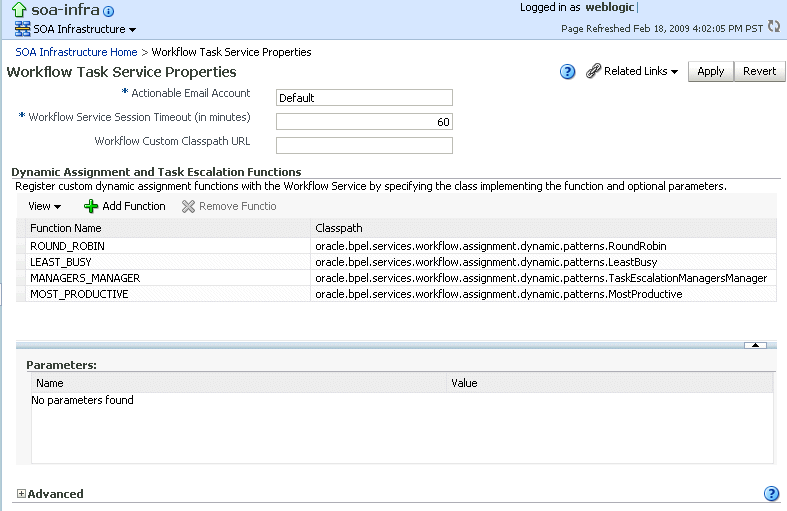Collapse the Parameters pane with the splitter arrow
This screenshot has height=511, width=787.
(x=755, y=345)
